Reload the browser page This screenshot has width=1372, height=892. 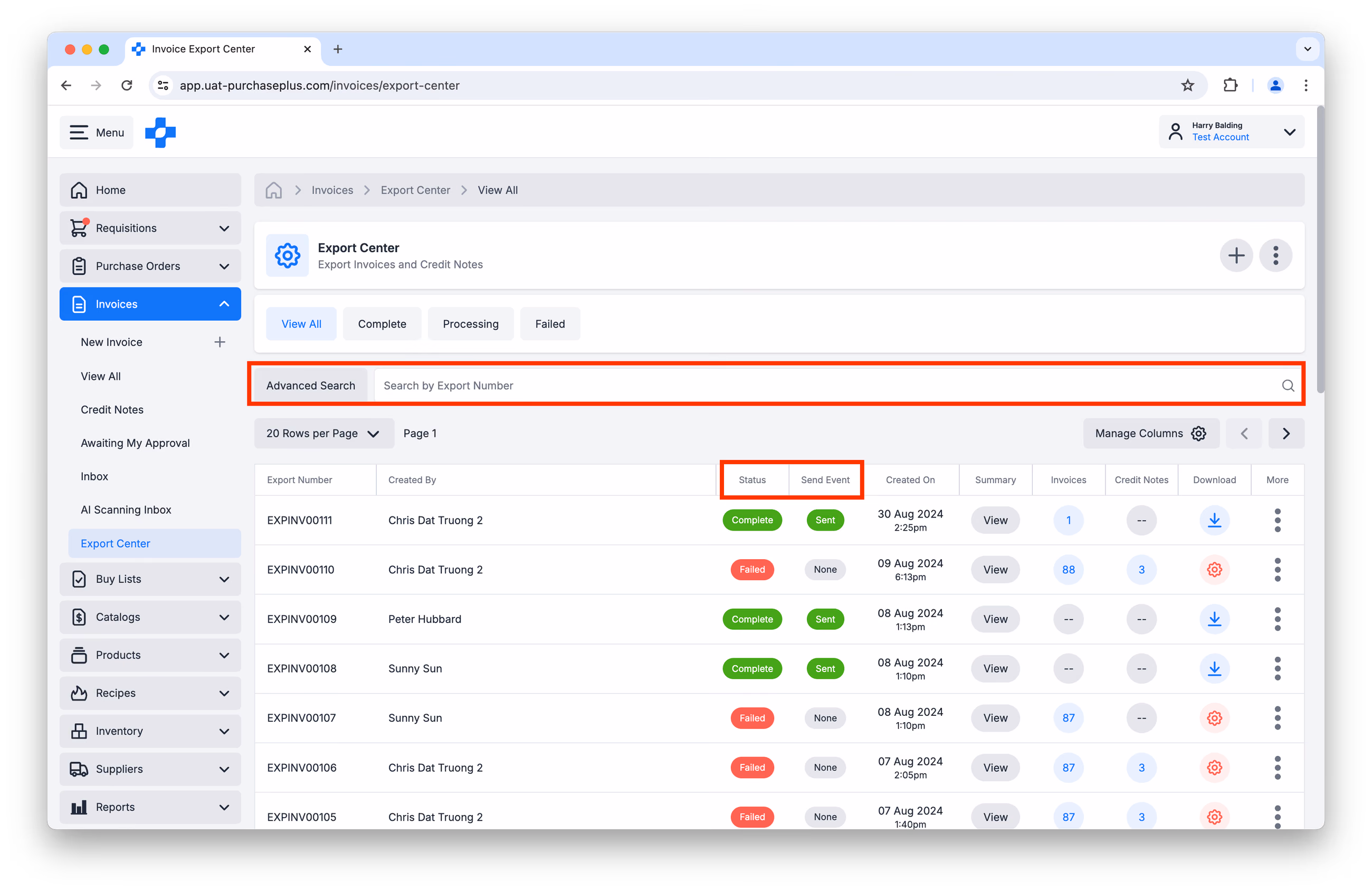[127, 85]
